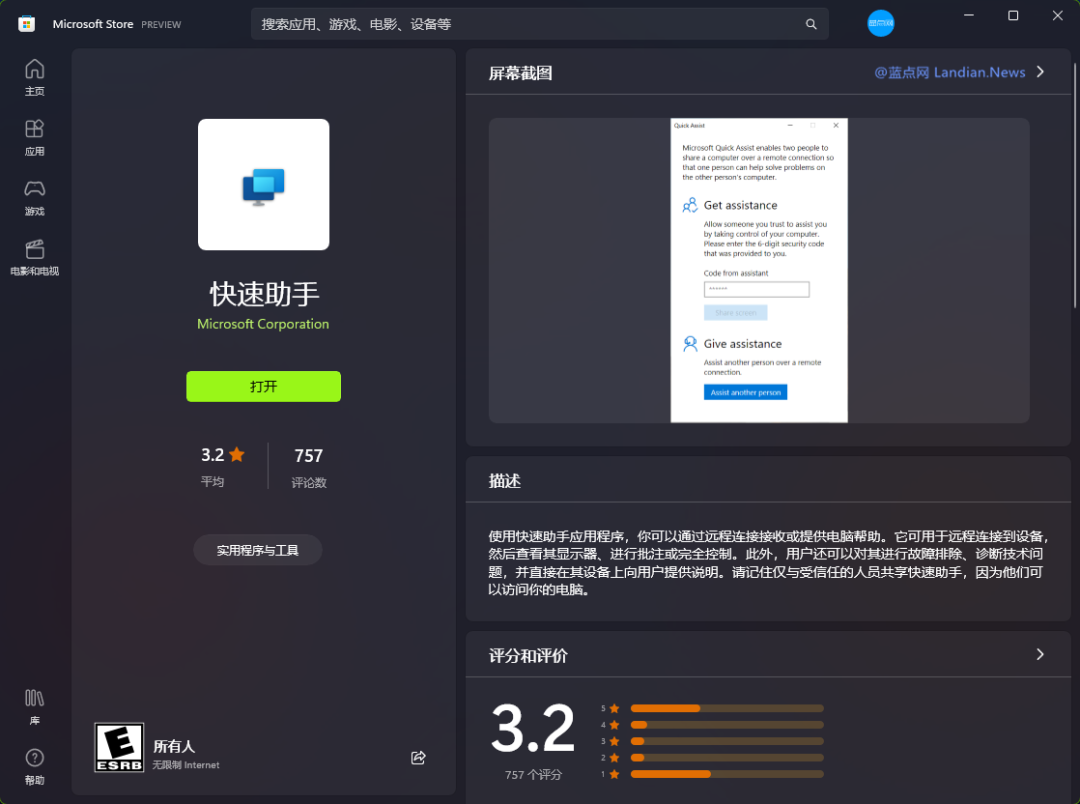Open the Library (库) page
The height and width of the screenshot is (804, 1080).
click(x=34, y=707)
